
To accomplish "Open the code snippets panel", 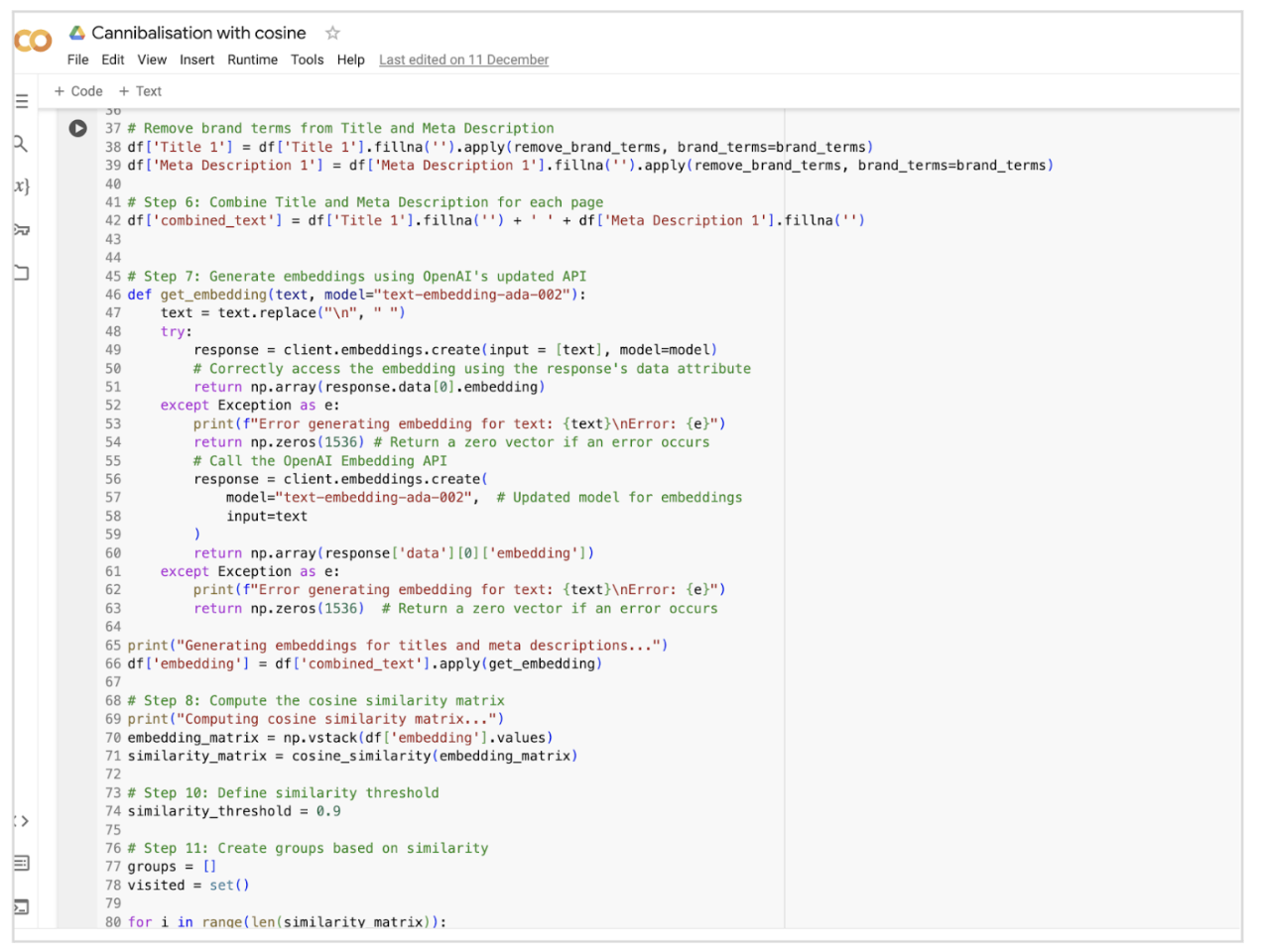I will [21, 821].
